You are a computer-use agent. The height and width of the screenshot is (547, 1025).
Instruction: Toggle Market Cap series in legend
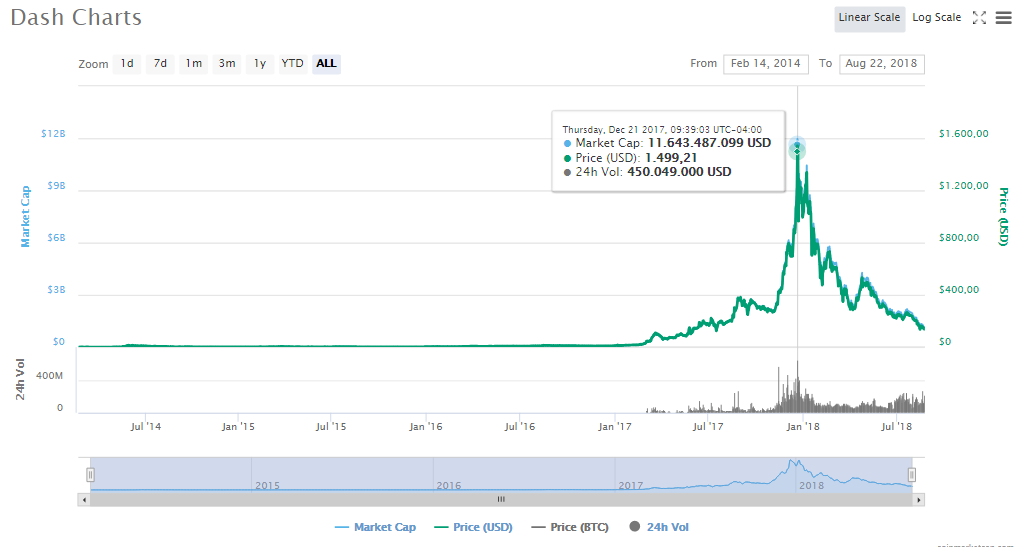(375, 527)
